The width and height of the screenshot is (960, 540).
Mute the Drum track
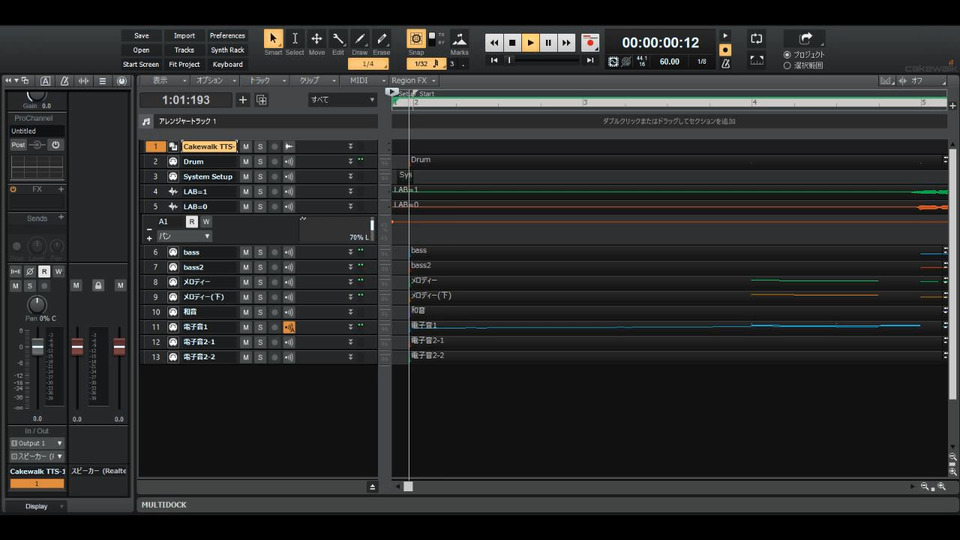pos(246,162)
